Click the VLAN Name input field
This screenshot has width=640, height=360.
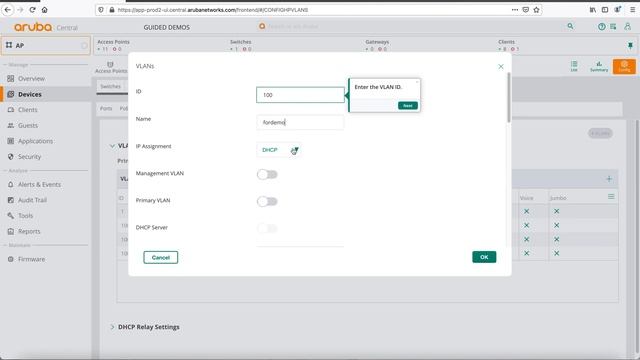[300, 122]
